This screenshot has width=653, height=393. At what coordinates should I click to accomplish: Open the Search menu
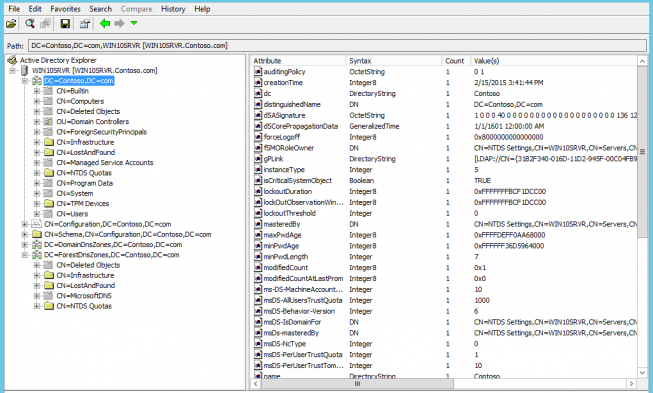click(x=100, y=9)
